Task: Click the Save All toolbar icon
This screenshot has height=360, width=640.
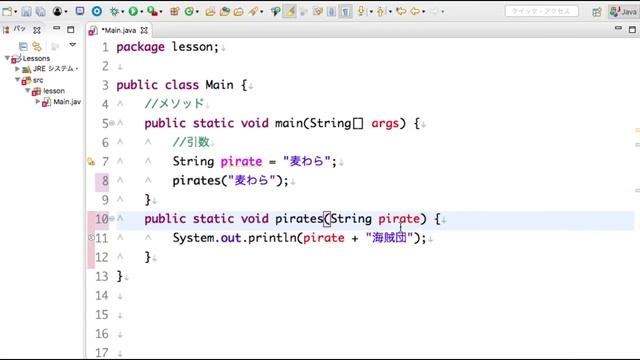Action: [x=40, y=11]
